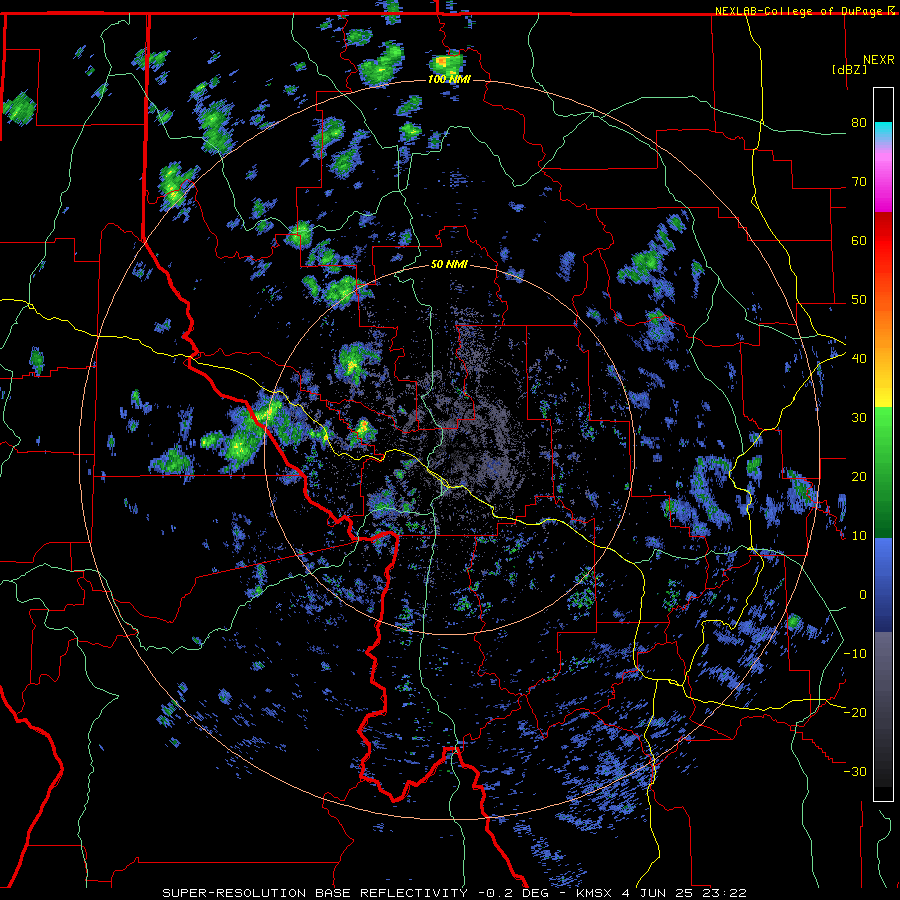Click the KMSX 4 JUN 25 23:22 timestamp
This screenshot has width=900, height=900.
click(x=661, y=893)
